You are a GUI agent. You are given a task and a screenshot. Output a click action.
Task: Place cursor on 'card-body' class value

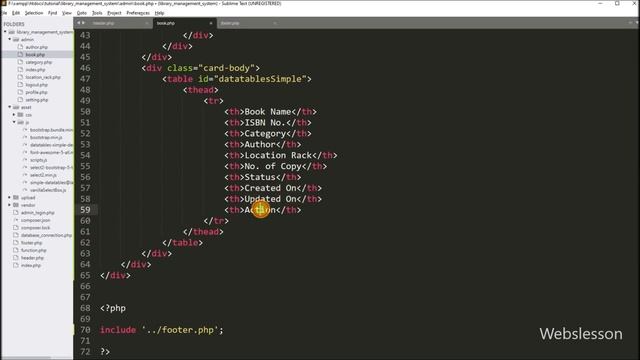coord(226,68)
